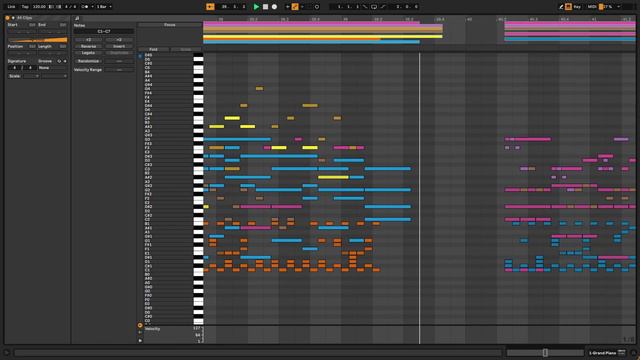Click the Randomize button
The width and height of the screenshot is (640, 360).
[88, 61]
